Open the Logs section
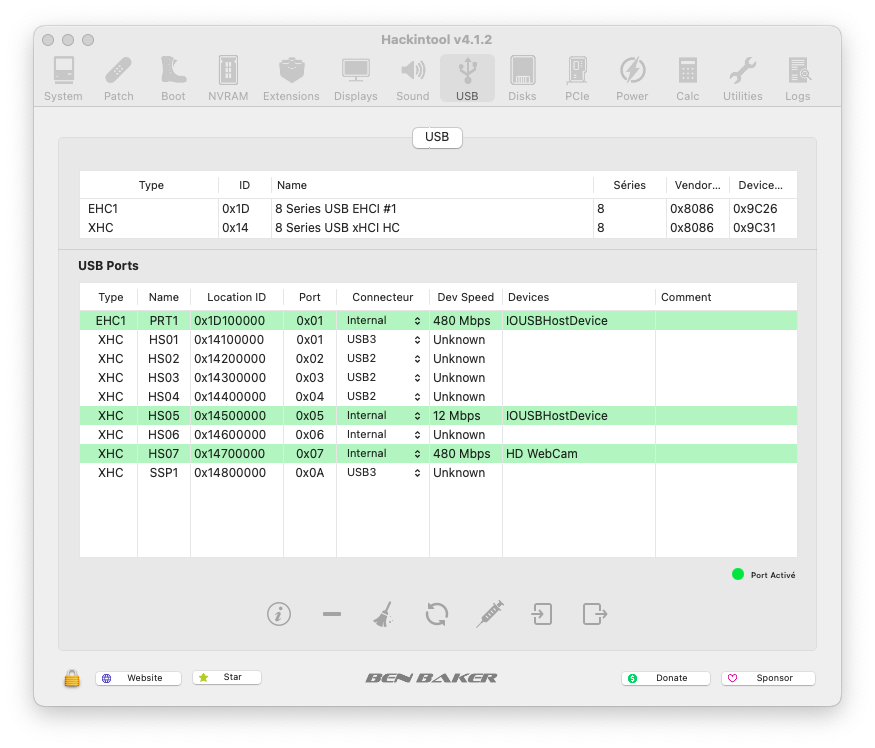Viewport: 875px width, 748px height. click(x=798, y=79)
